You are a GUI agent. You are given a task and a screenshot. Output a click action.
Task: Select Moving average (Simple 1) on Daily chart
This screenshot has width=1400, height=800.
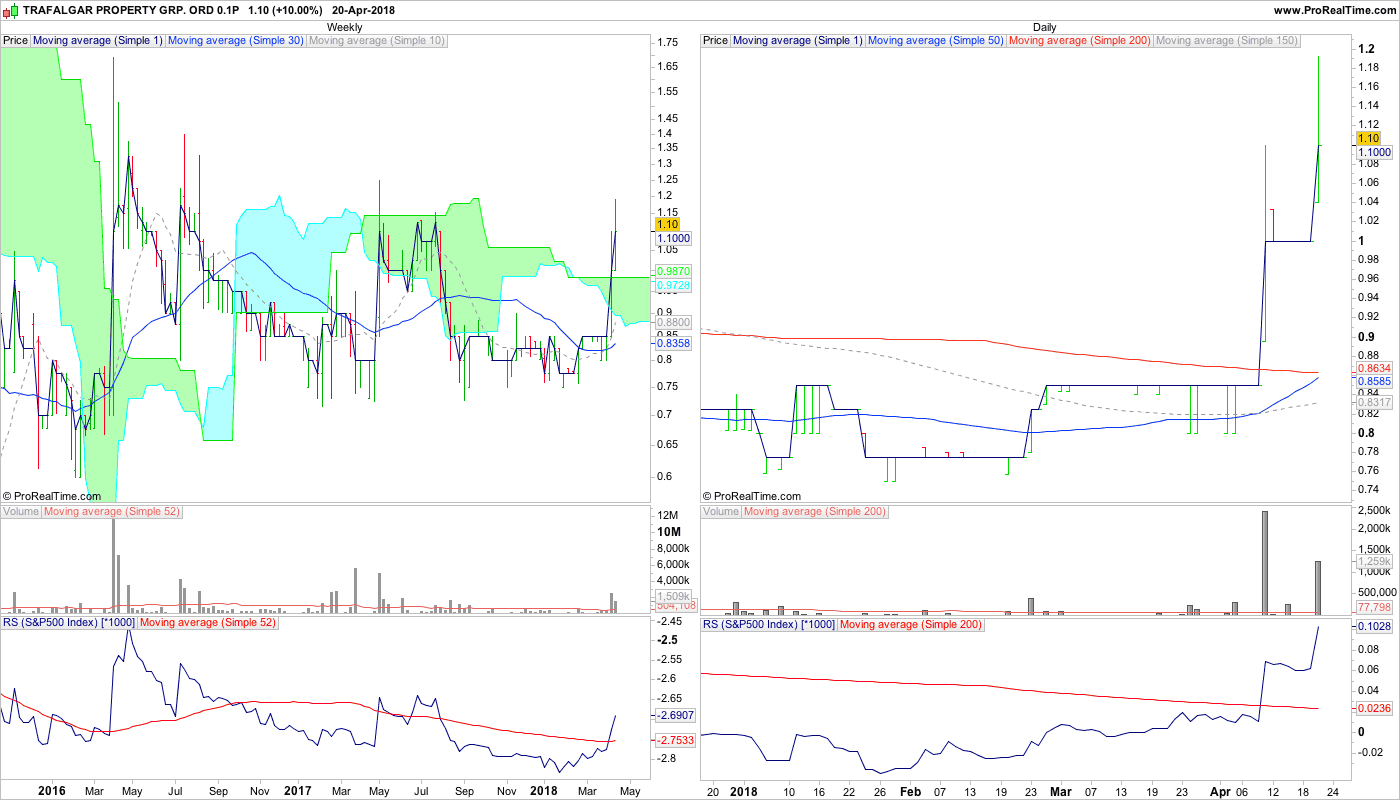pos(798,41)
